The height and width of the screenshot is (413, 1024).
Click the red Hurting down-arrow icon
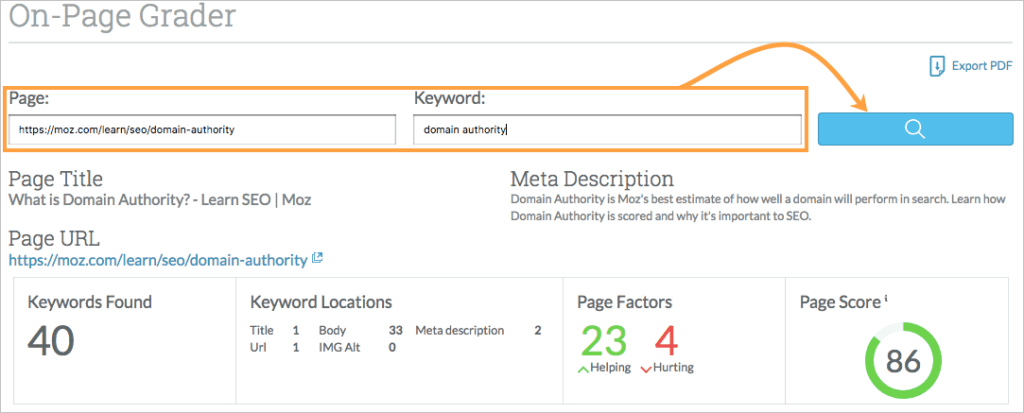(x=647, y=370)
